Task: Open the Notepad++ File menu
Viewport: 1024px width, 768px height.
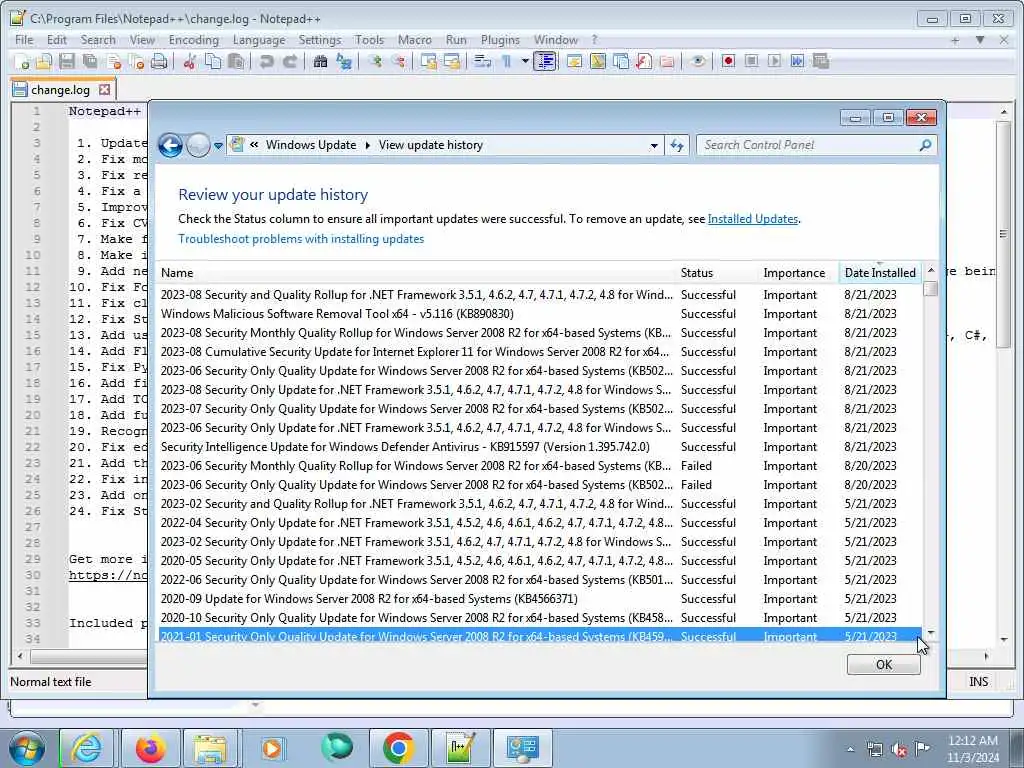Action: pyautogui.click(x=24, y=40)
